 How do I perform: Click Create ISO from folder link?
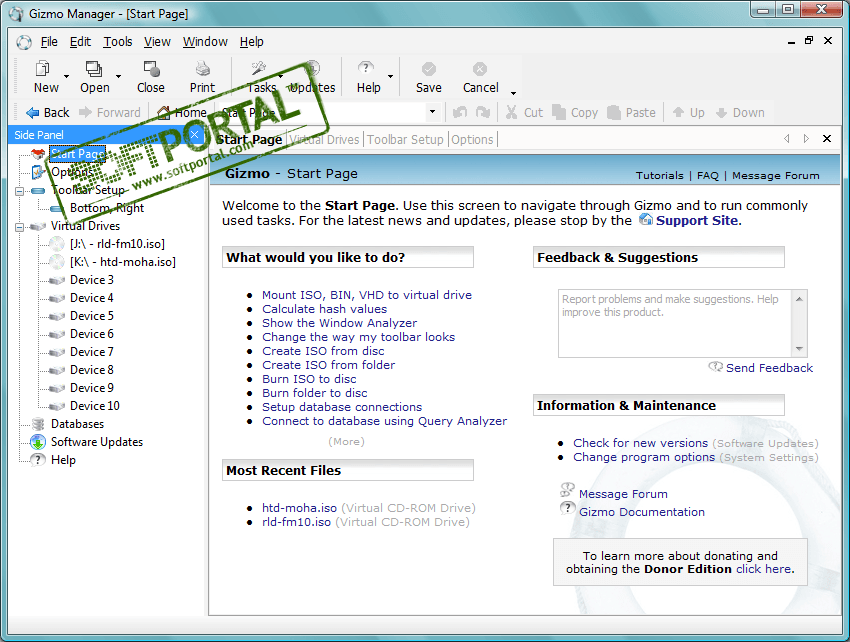coord(329,365)
